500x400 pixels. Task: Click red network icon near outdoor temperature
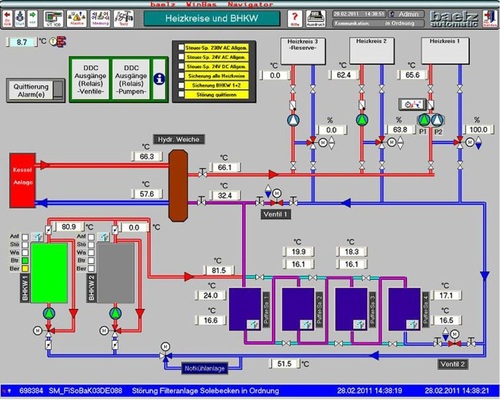[x=62, y=42]
